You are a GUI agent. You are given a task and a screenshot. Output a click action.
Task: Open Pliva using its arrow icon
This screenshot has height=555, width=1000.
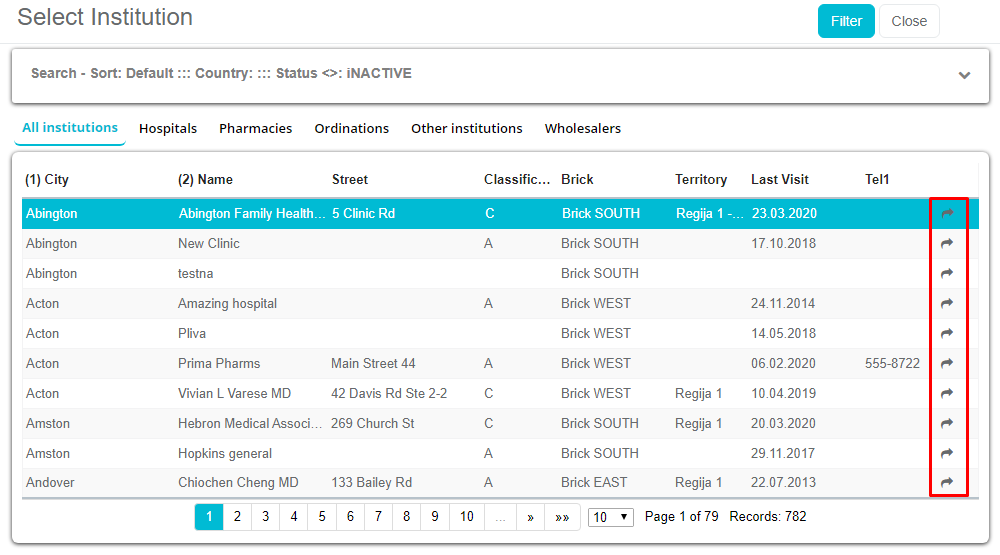(x=947, y=333)
